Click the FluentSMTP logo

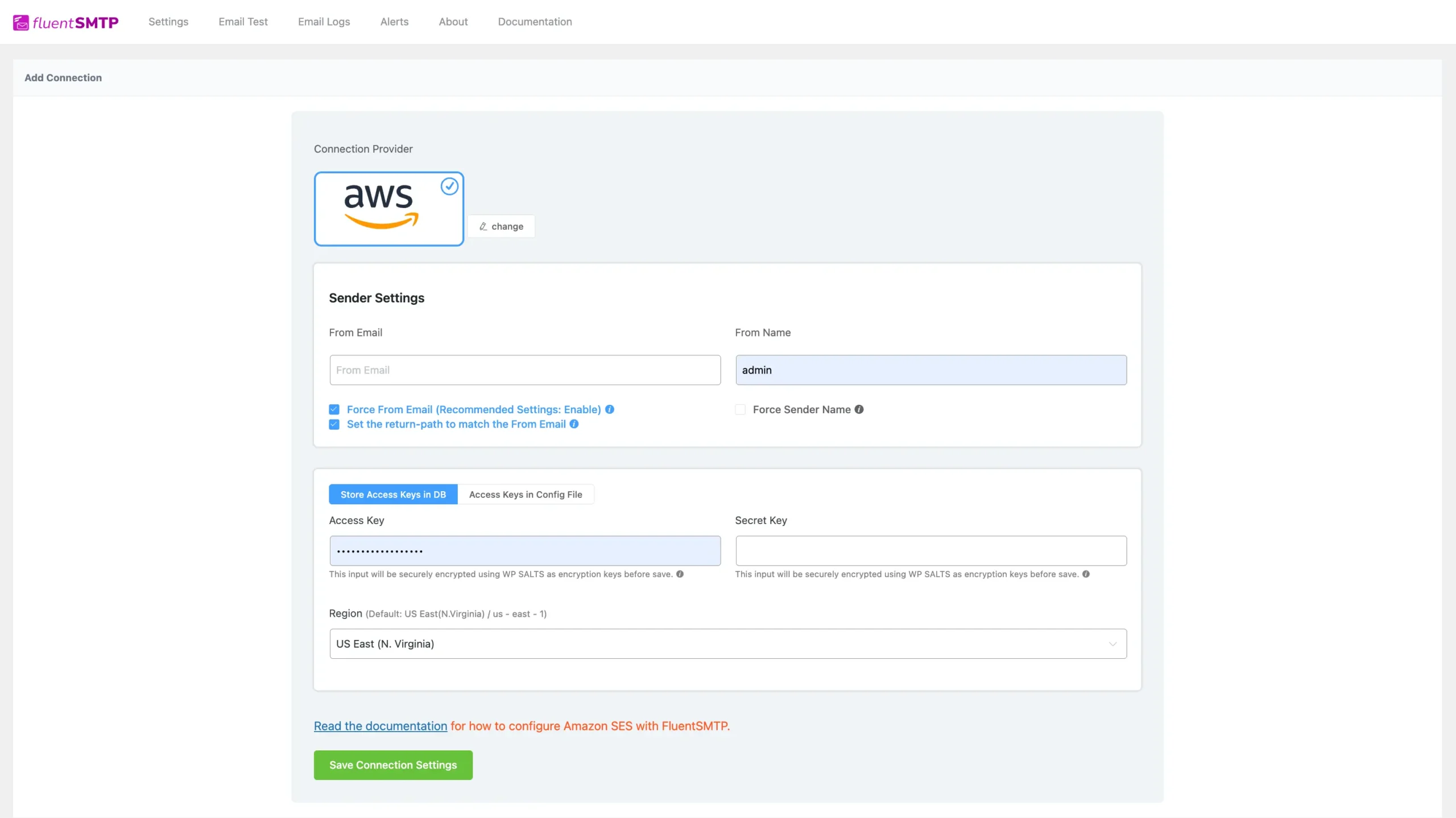pyautogui.click(x=65, y=22)
